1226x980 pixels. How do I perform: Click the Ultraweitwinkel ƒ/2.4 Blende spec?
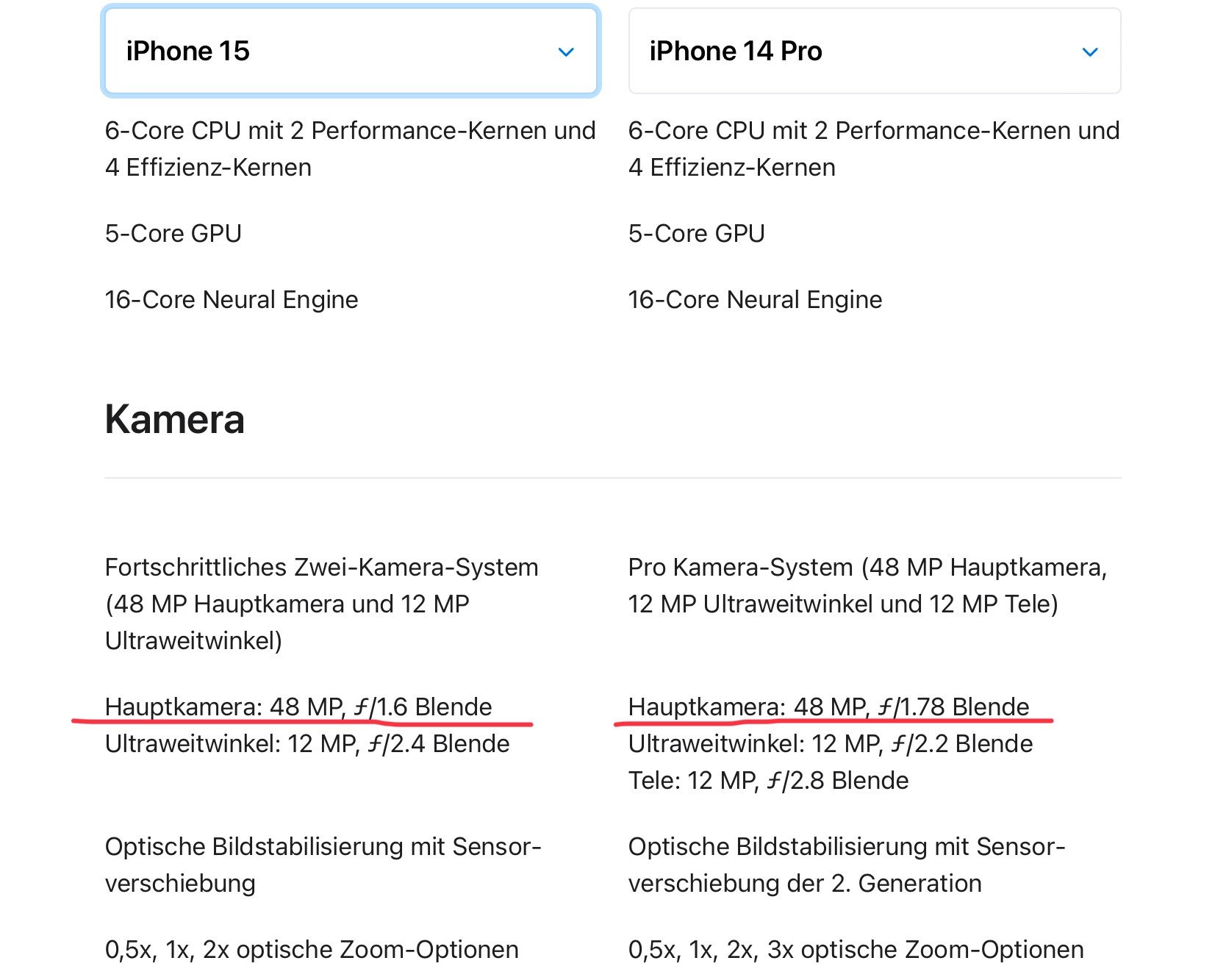click(307, 744)
